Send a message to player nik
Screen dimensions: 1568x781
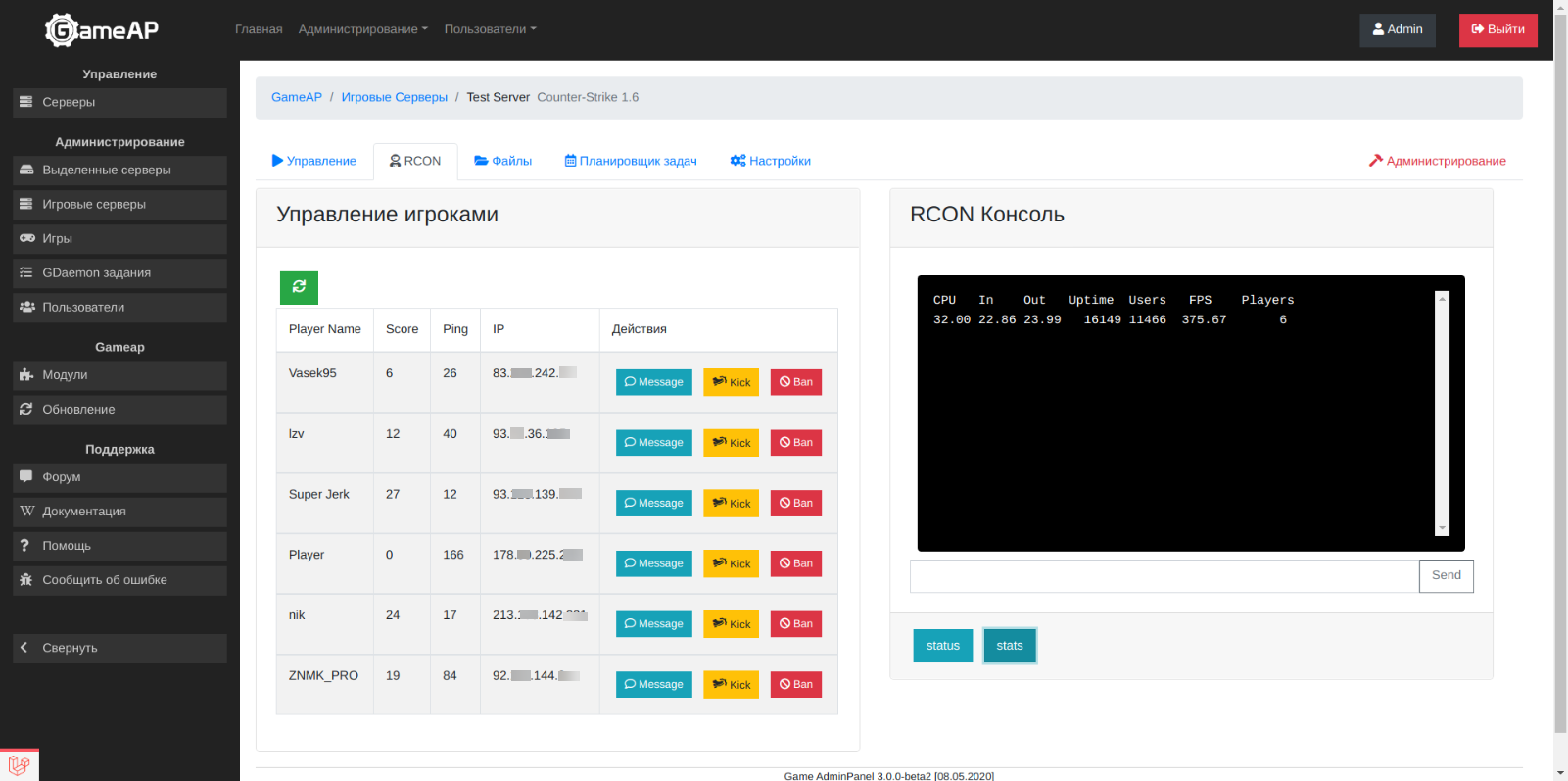653,624
